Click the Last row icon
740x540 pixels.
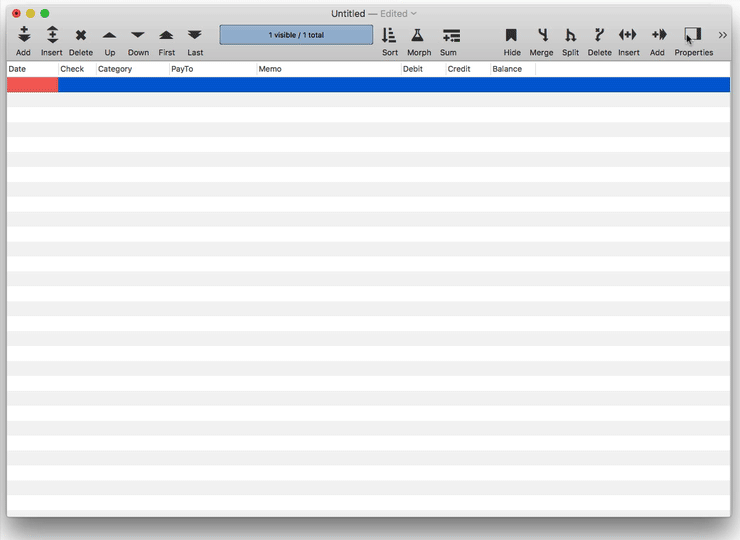194,35
